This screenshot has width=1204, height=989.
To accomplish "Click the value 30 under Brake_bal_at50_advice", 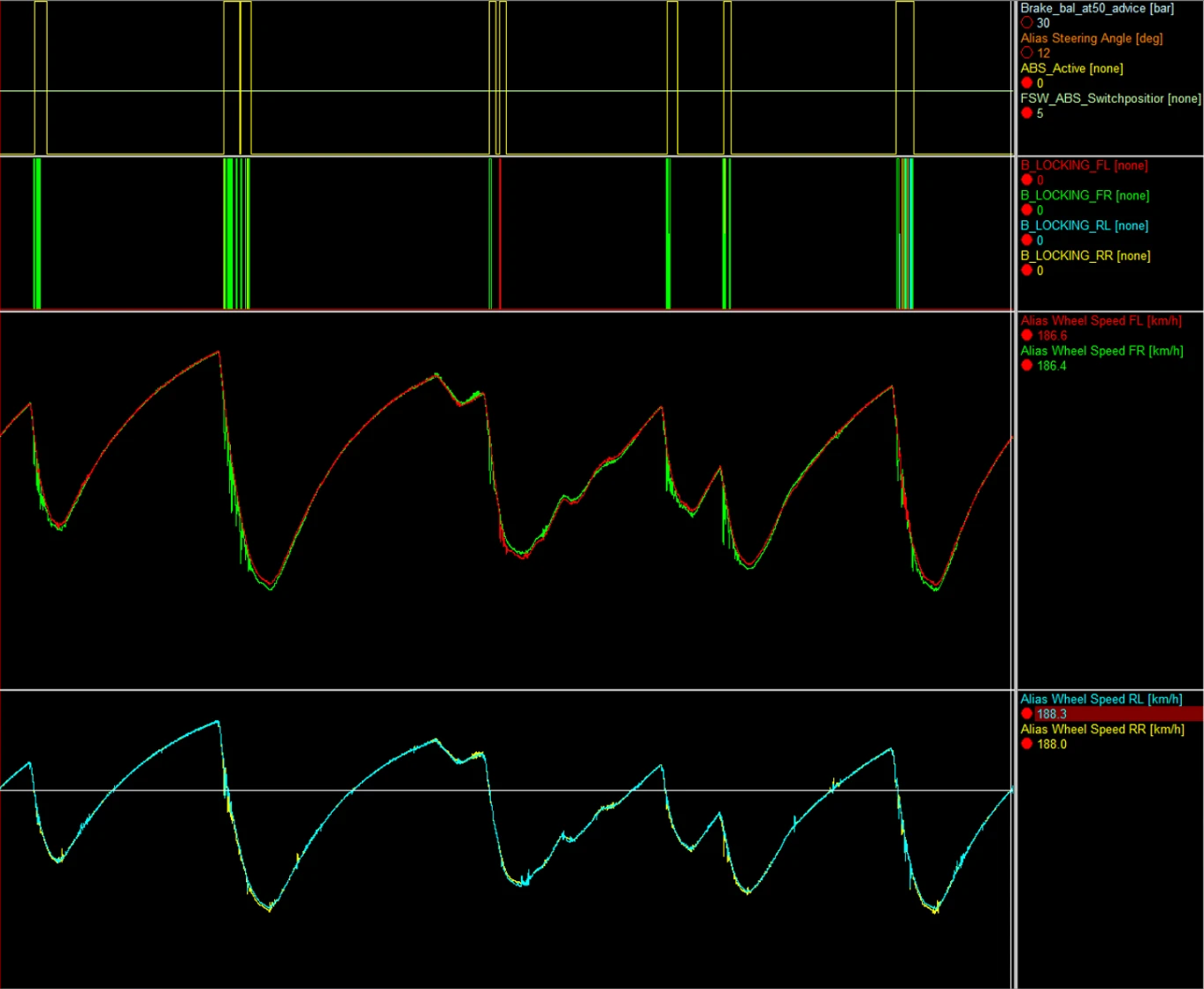I will point(1043,23).
